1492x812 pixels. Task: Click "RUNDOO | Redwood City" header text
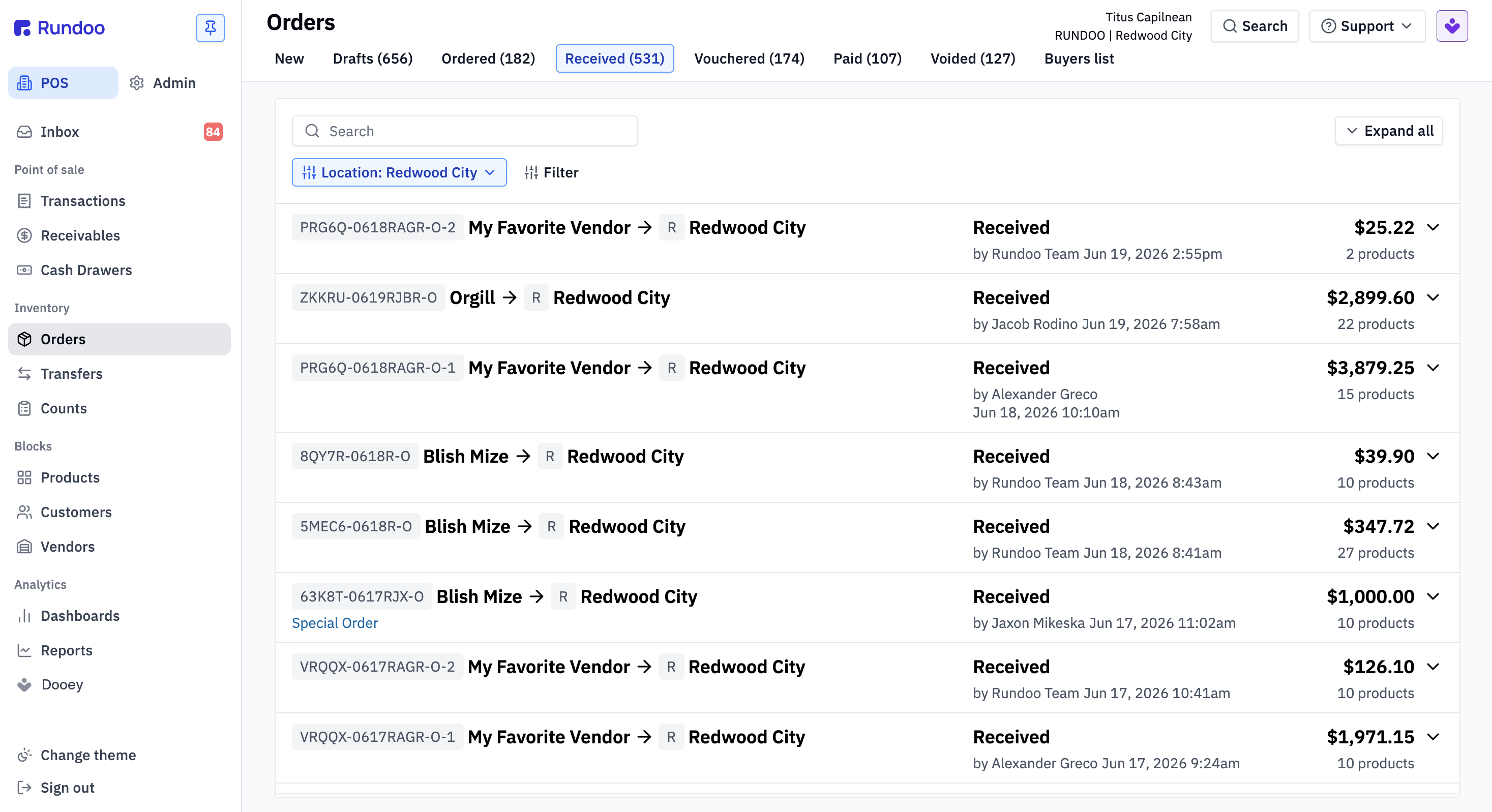[x=1123, y=35]
